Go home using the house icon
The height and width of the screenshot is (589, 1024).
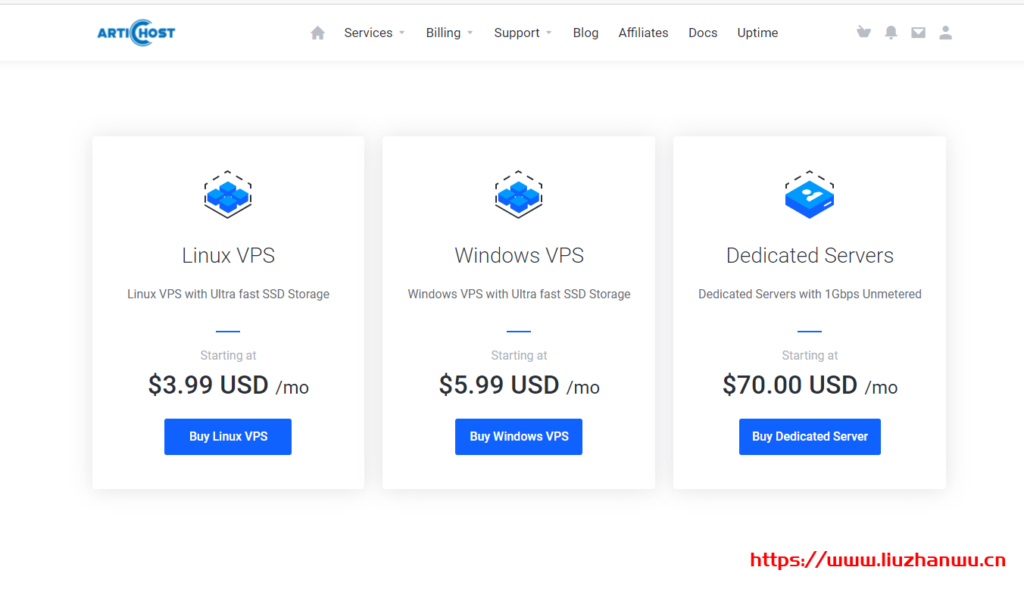(317, 32)
